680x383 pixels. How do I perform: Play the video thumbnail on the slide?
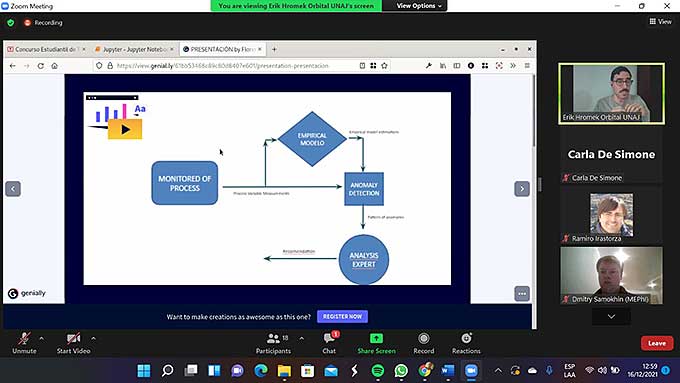[125, 129]
